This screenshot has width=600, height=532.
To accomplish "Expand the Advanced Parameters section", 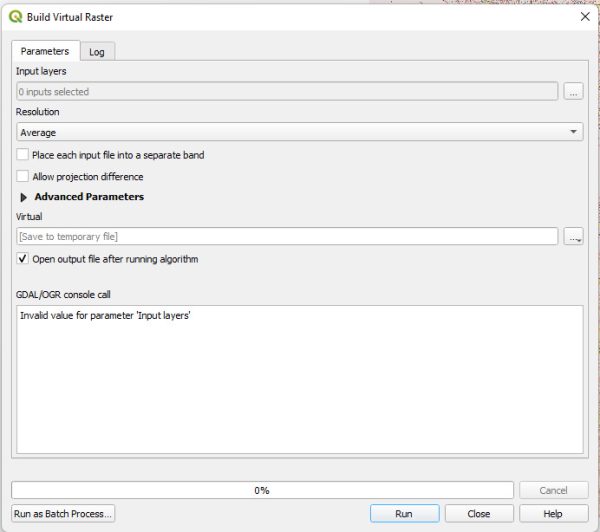I will pyautogui.click(x=24, y=197).
